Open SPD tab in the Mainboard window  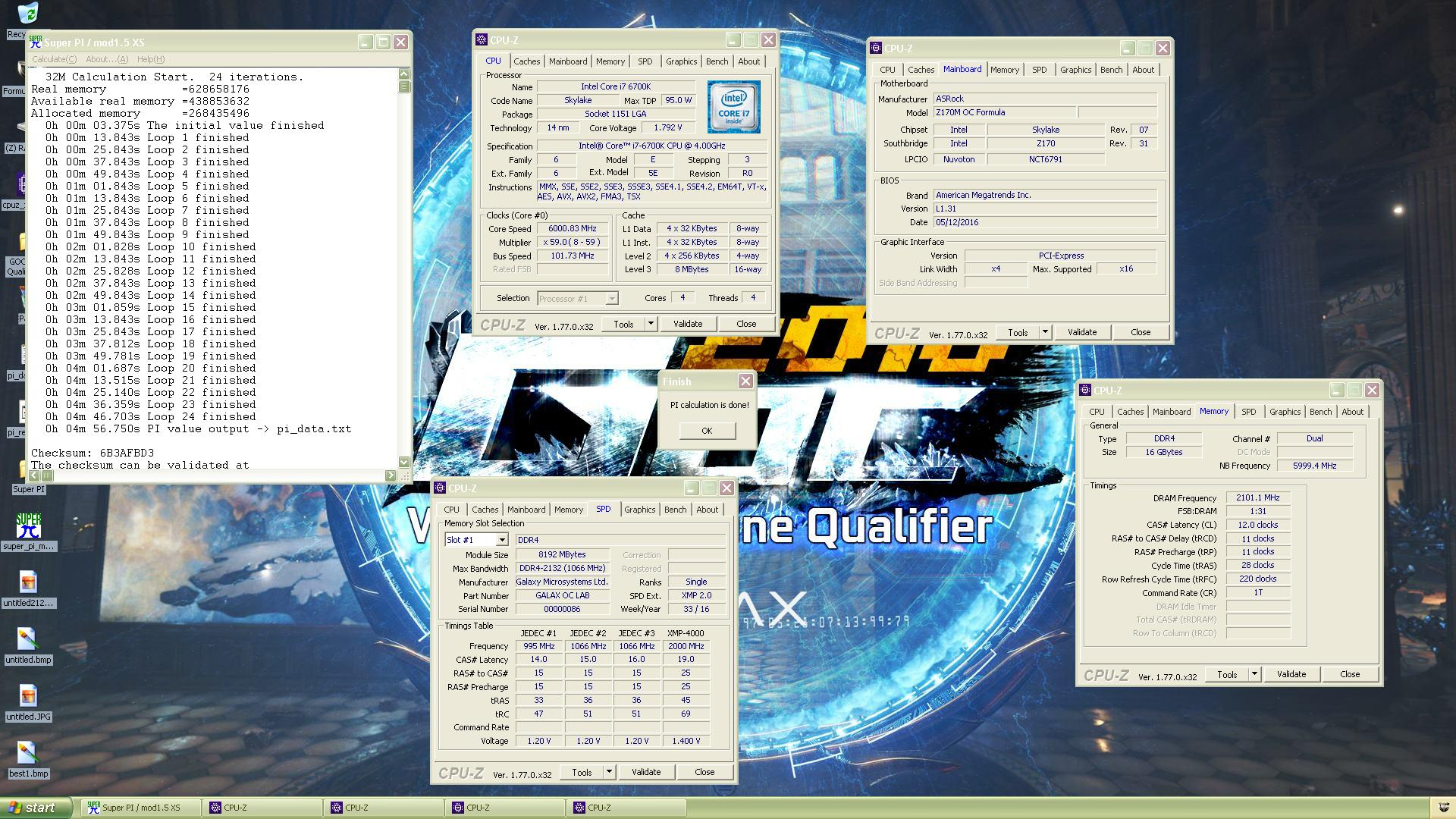click(x=1039, y=70)
